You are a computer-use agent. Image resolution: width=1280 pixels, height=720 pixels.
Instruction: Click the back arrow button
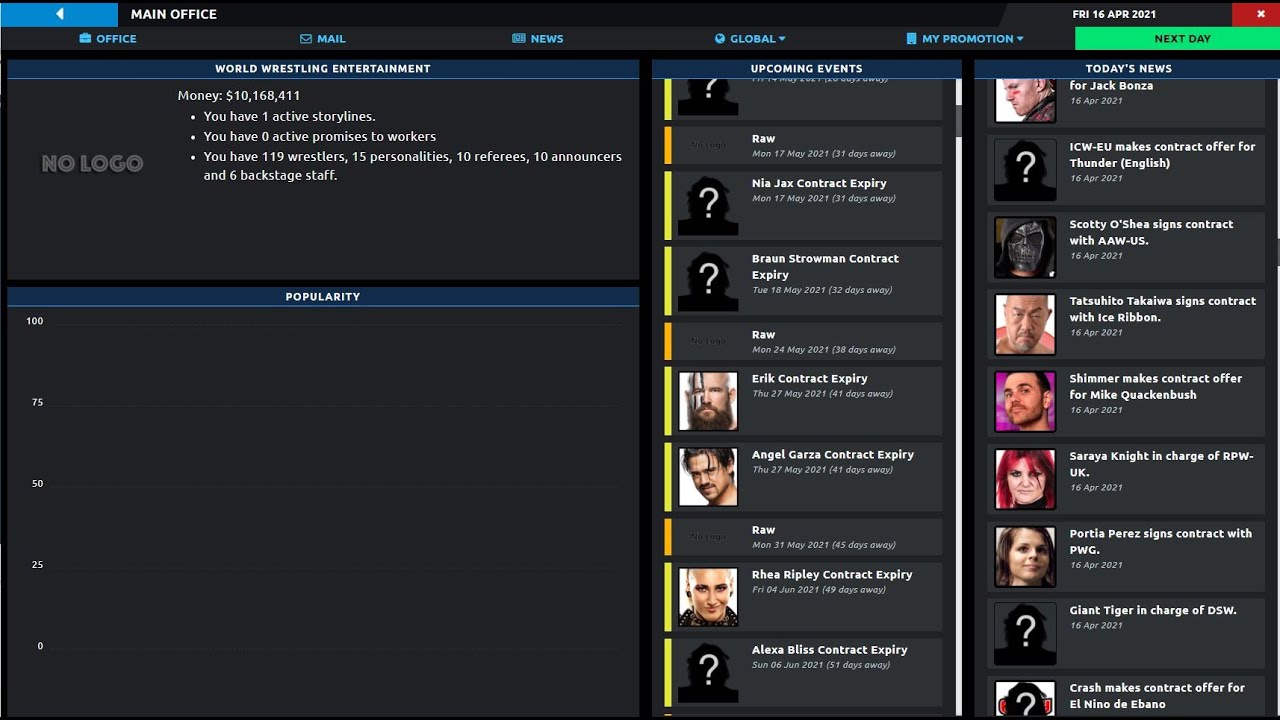pos(59,14)
